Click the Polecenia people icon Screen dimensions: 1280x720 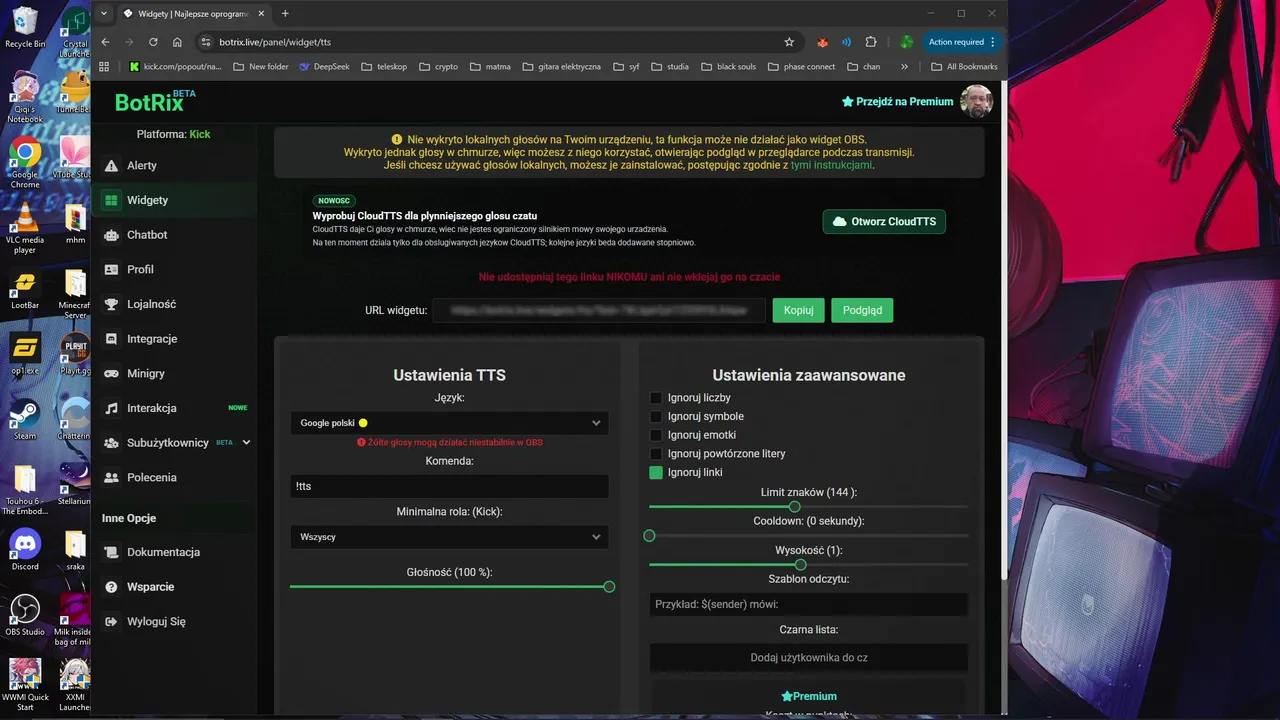111,478
